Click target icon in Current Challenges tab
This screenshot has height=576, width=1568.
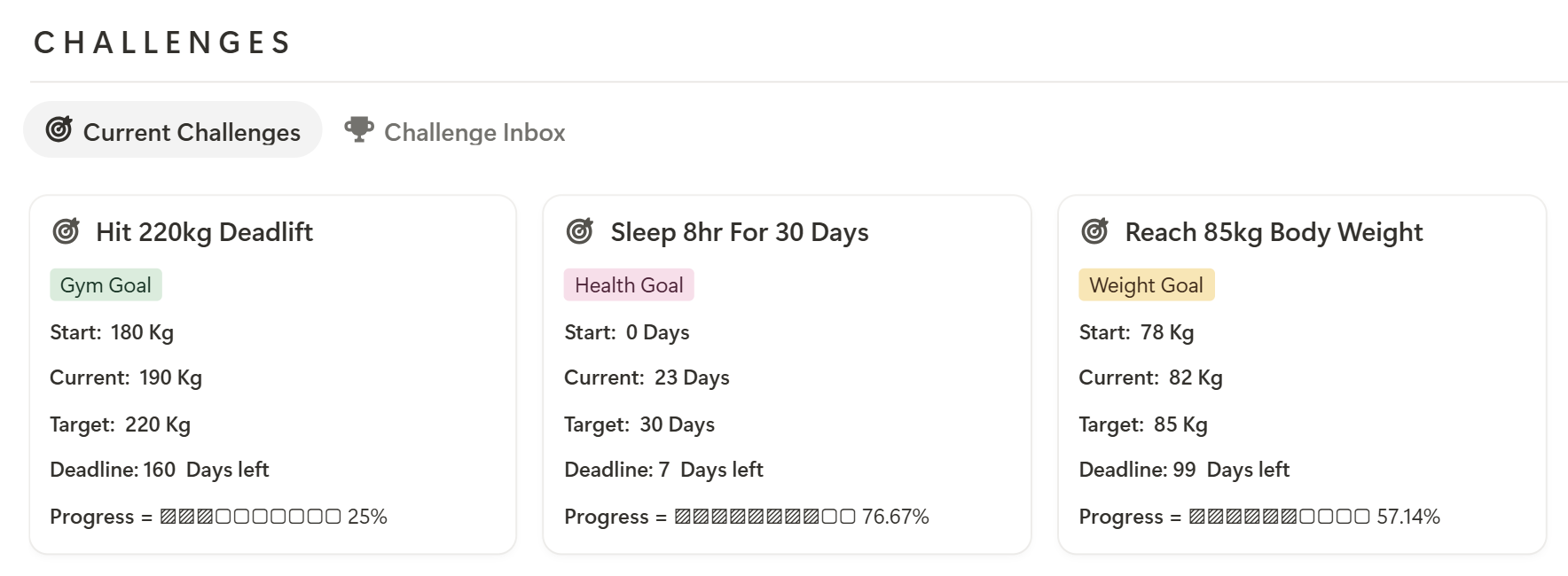[x=59, y=129]
